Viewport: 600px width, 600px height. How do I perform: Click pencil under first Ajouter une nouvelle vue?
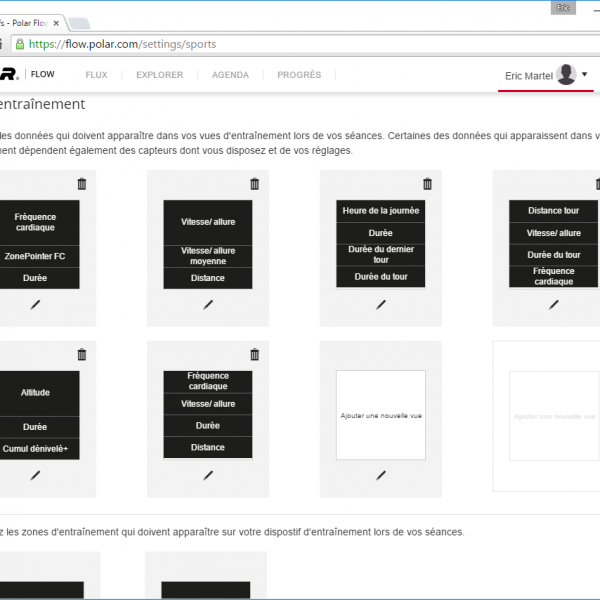(x=381, y=476)
